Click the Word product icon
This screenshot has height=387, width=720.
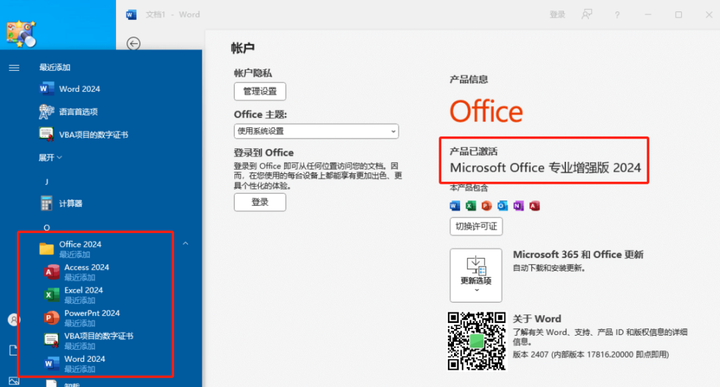455,206
